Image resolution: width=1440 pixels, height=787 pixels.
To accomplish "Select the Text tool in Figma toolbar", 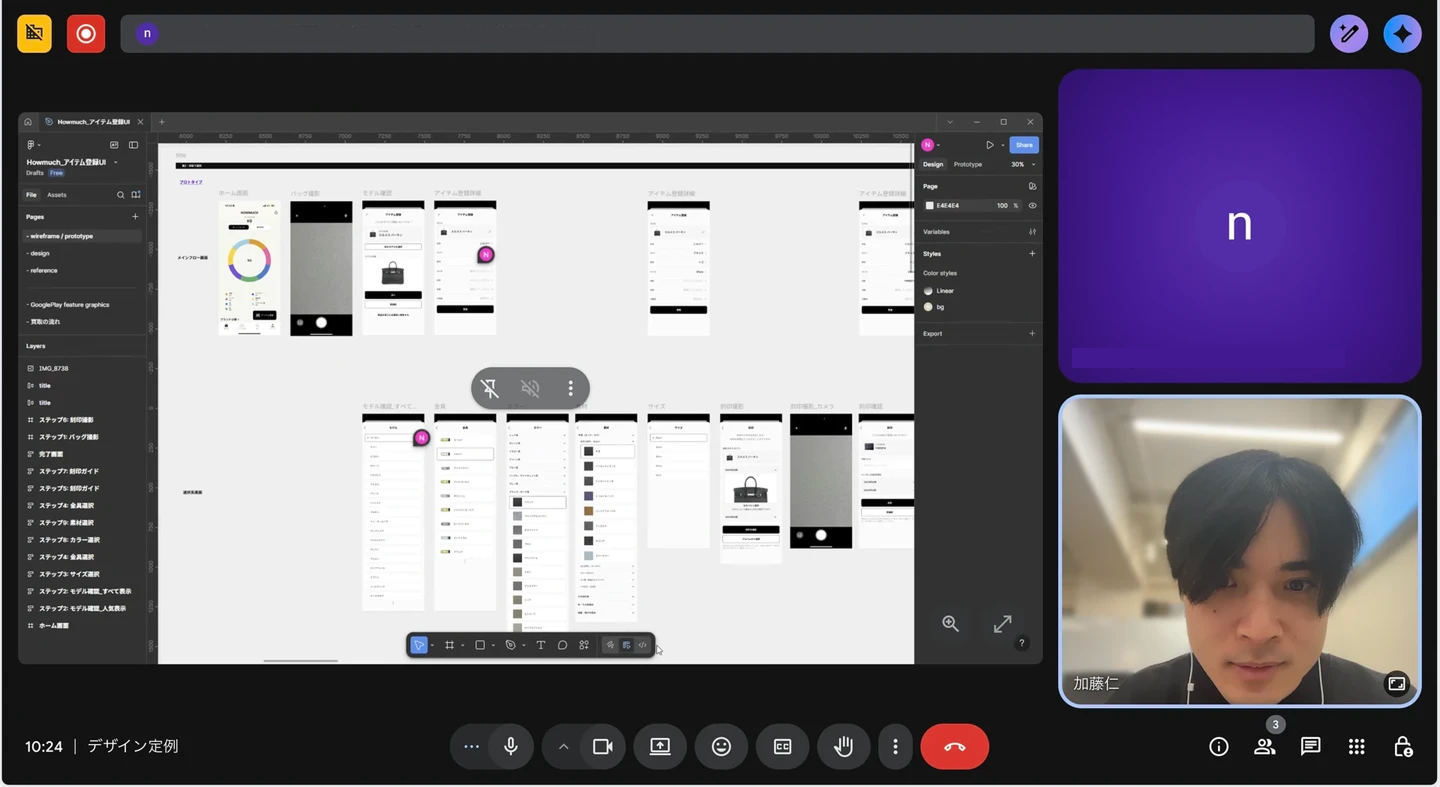I will pos(541,645).
